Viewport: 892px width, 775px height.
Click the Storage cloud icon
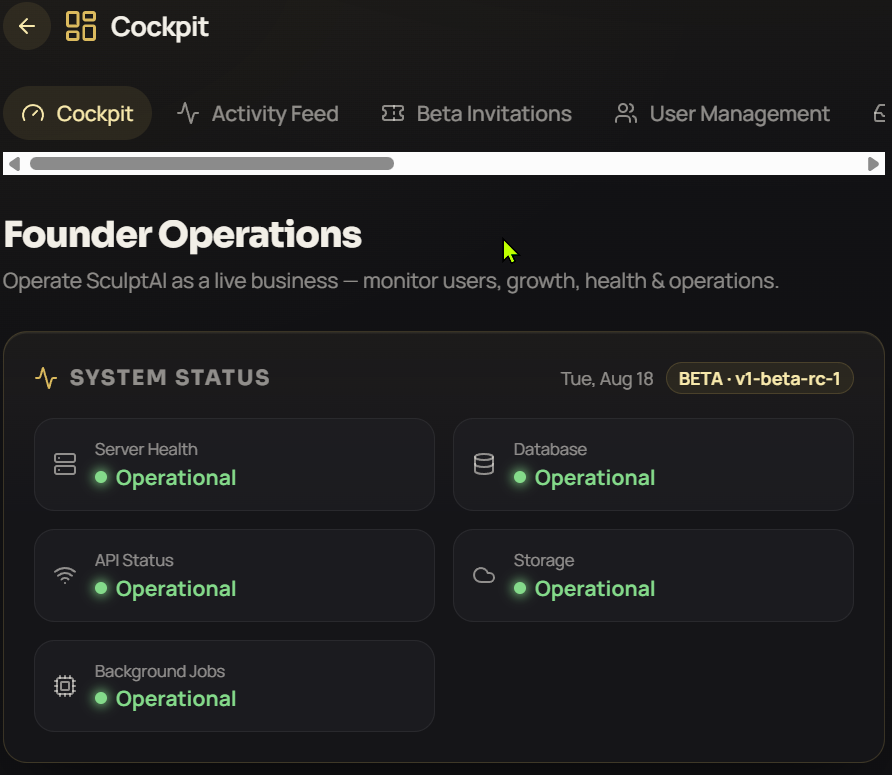coord(484,575)
